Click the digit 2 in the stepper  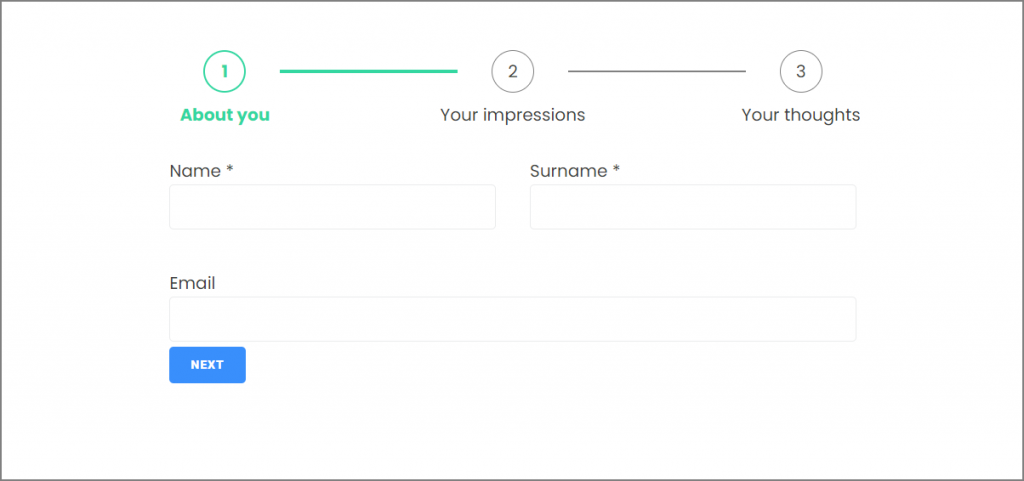tap(513, 71)
